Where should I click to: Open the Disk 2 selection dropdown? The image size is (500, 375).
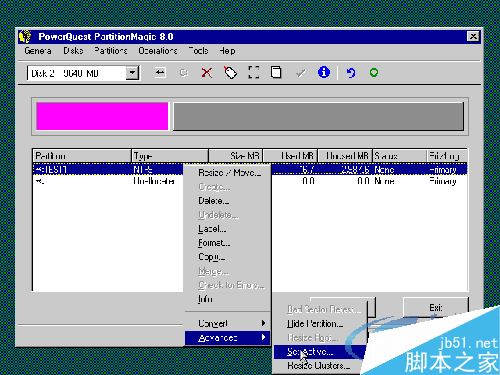pyautogui.click(x=132, y=73)
